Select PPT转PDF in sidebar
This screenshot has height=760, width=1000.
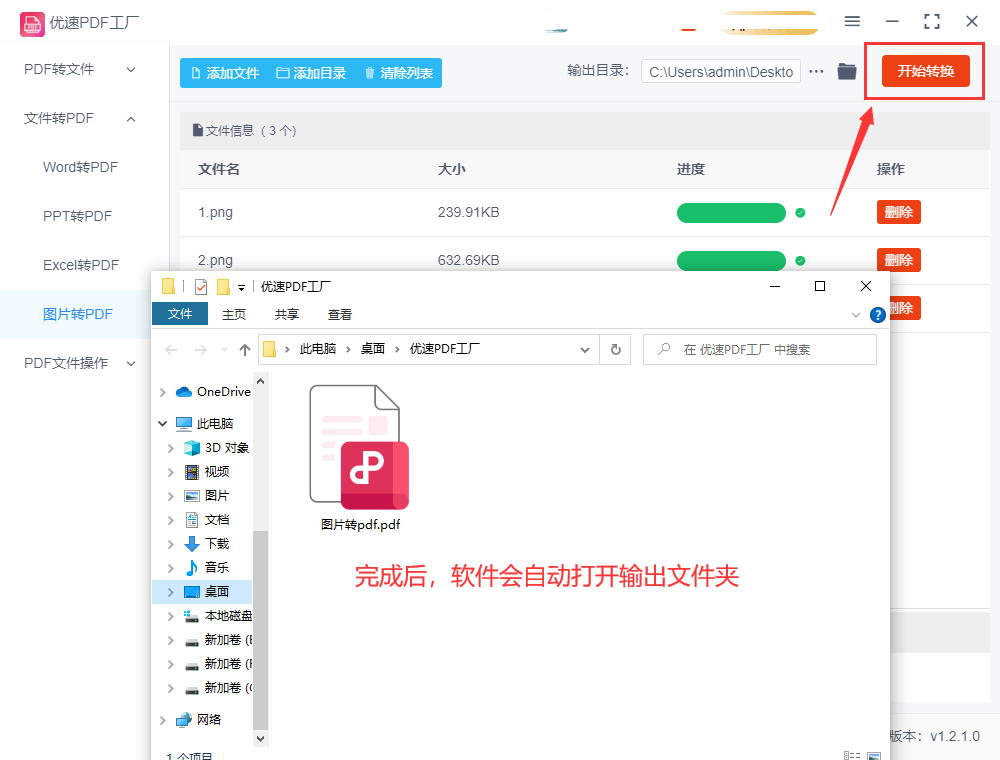point(77,216)
